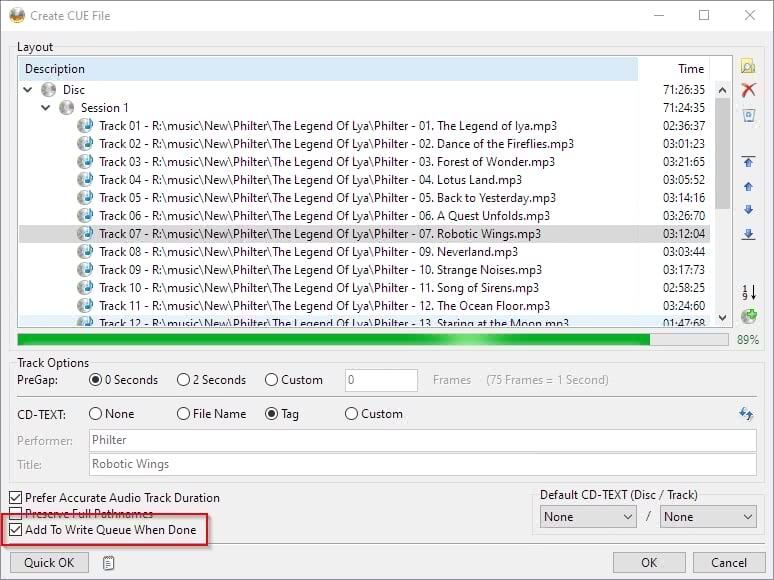Toggle Prefer Accurate Audio Track Duration
The width and height of the screenshot is (774, 580).
[16, 498]
